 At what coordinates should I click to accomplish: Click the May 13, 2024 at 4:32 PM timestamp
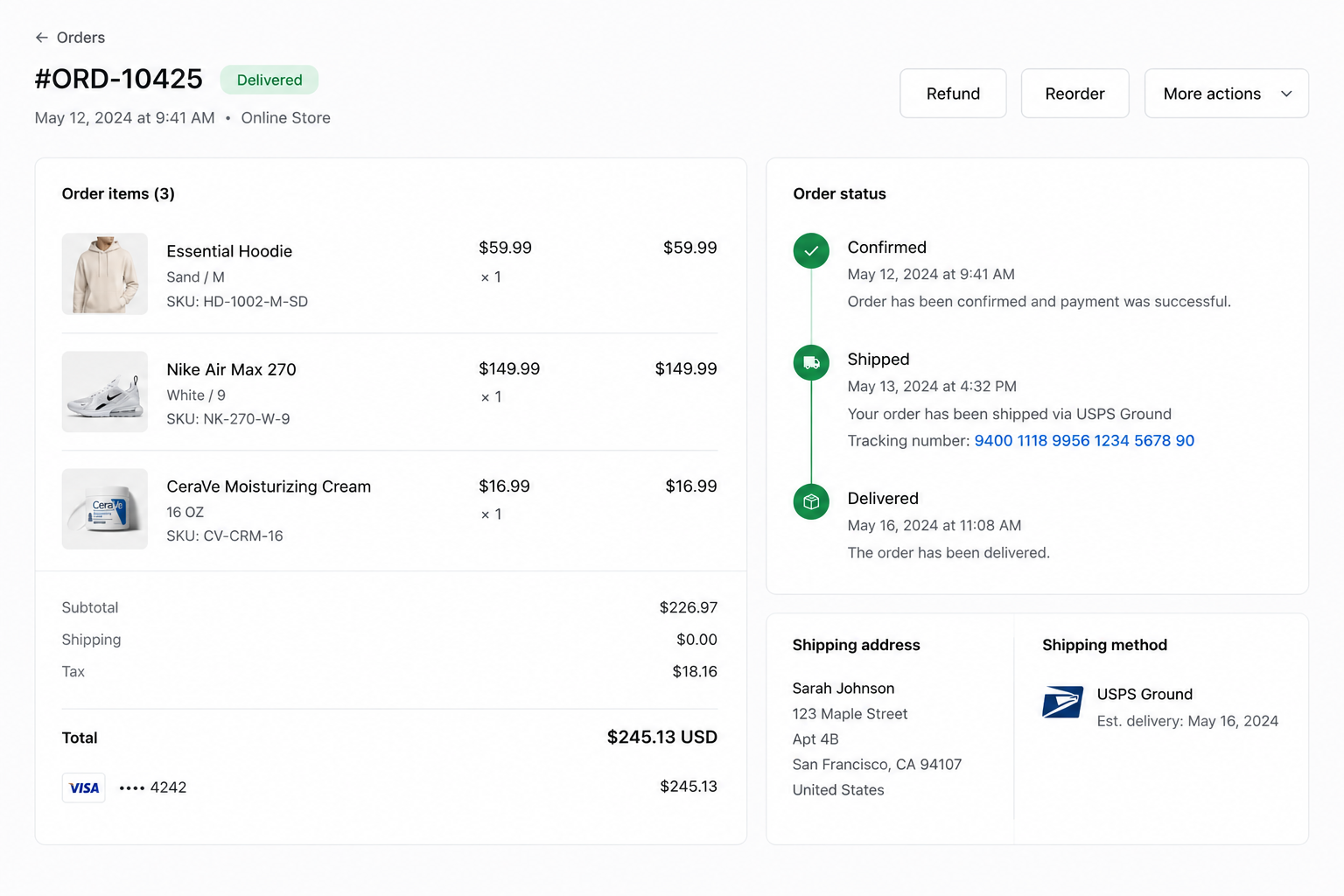pyautogui.click(x=932, y=387)
